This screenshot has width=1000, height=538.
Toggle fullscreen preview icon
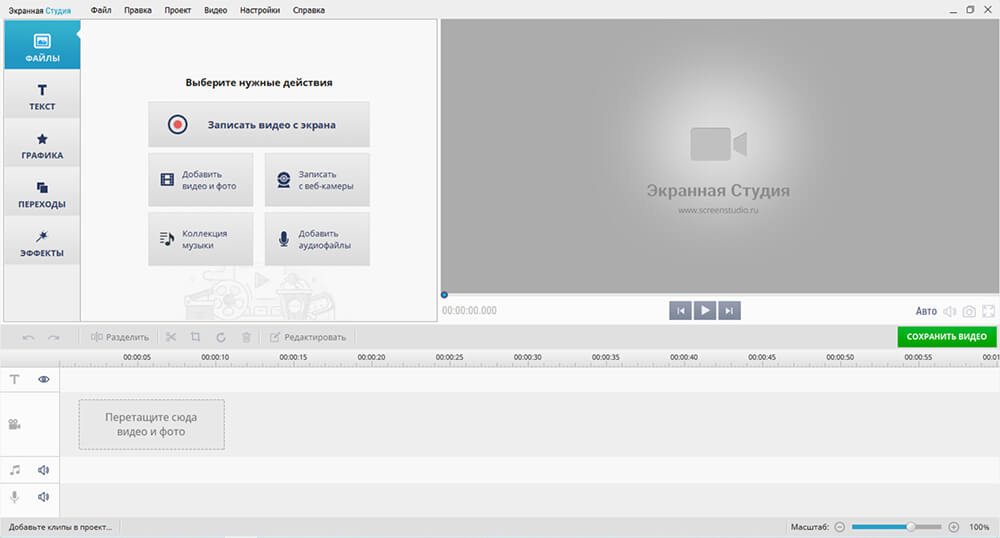pyautogui.click(x=989, y=311)
